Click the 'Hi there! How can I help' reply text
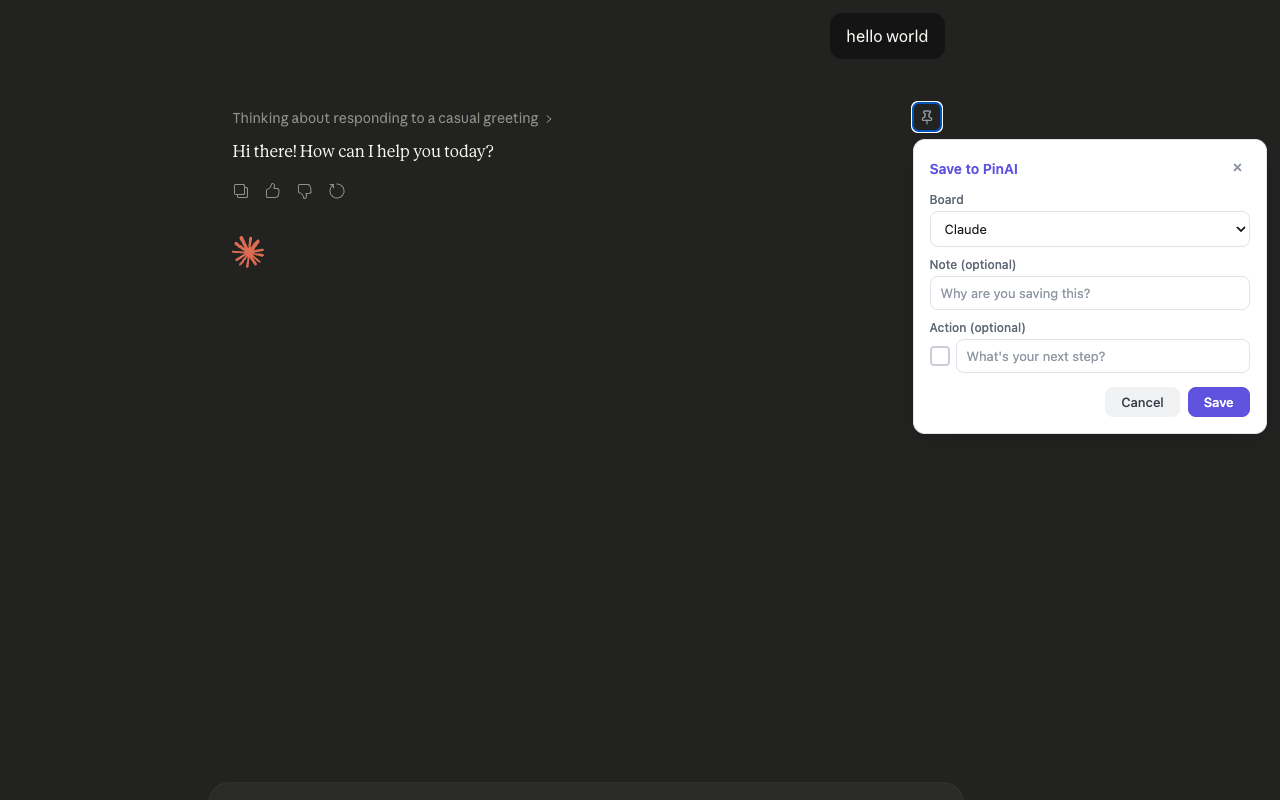The image size is (1280, 800). [363, 151]
